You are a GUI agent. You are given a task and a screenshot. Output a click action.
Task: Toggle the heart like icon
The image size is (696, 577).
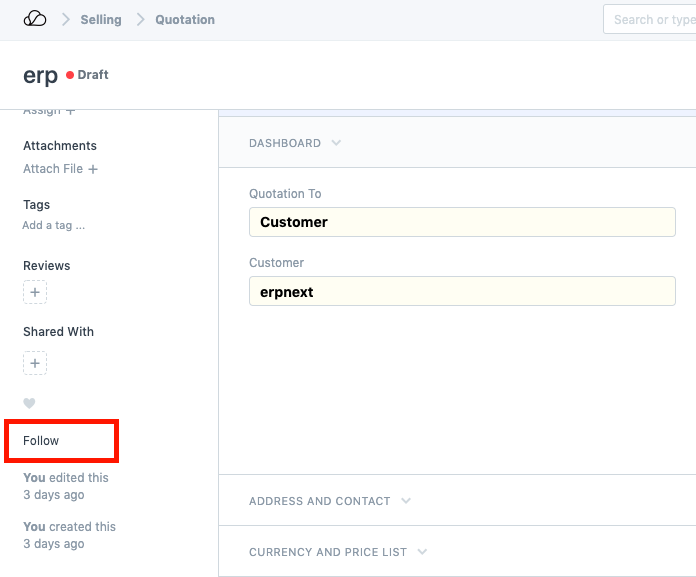pos(29,404)
